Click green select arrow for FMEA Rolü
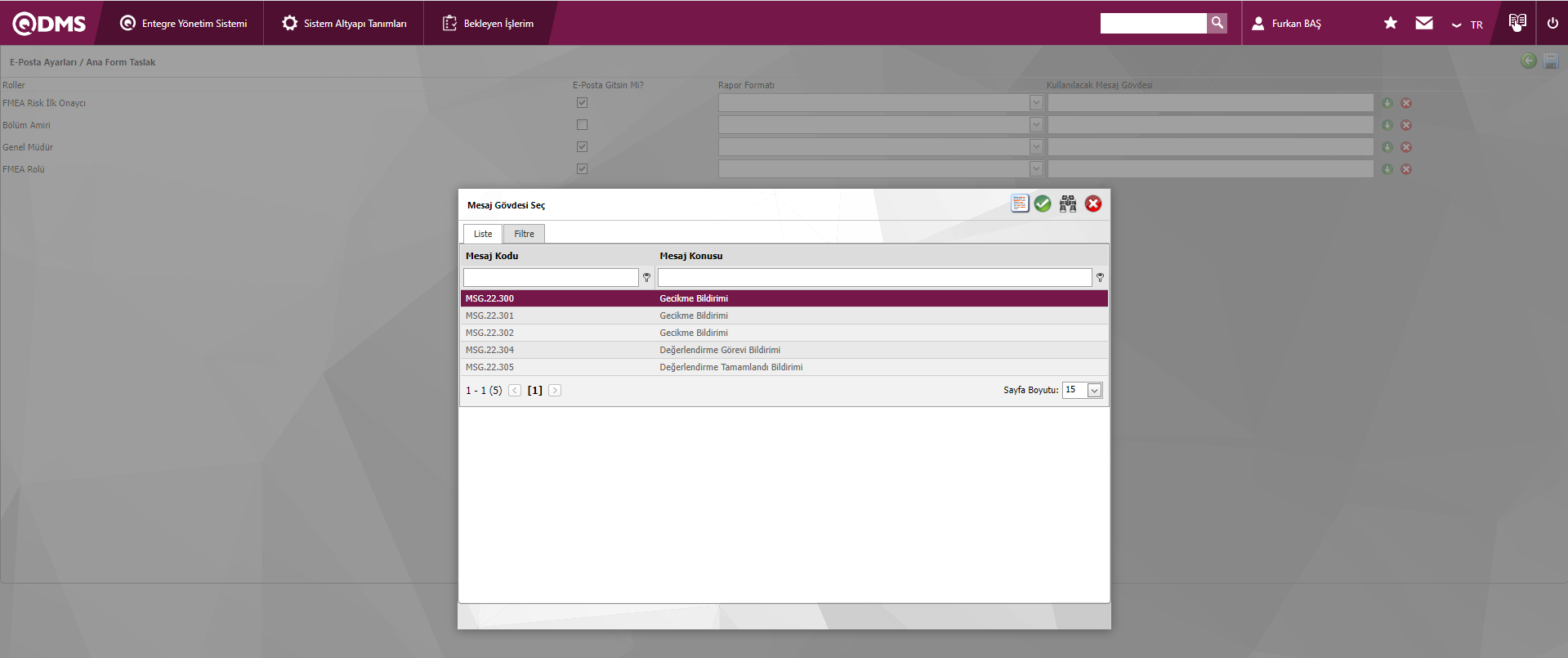1568x658 pixels. tap(1387, 169)
